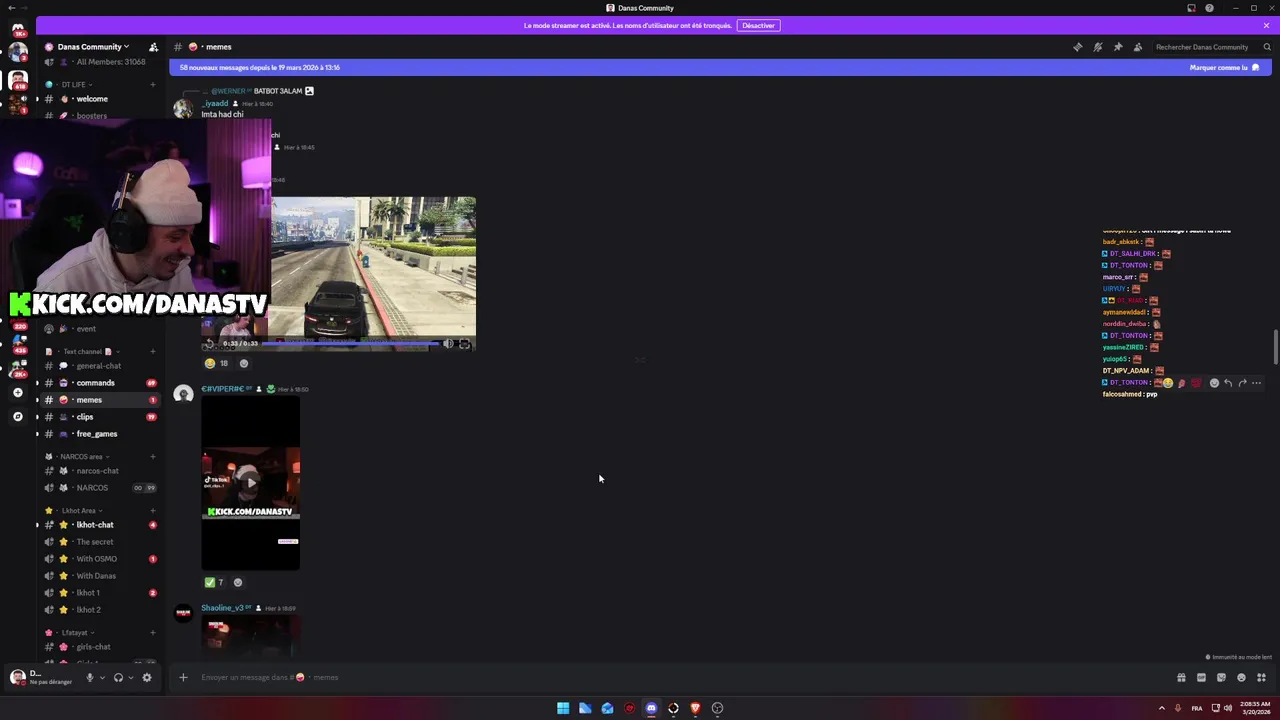The width and height of the screenshot is (1280, 720).
Task: Open the general-chat channel
Action: [x=99, y=366]
